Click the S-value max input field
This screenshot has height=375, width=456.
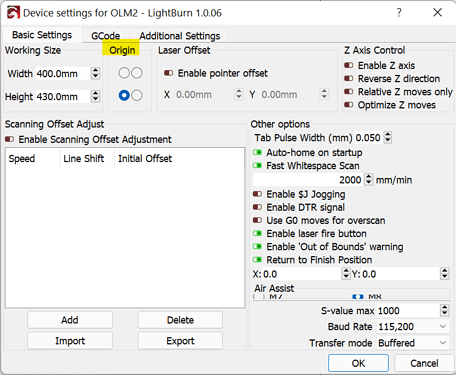pos(409,311)
